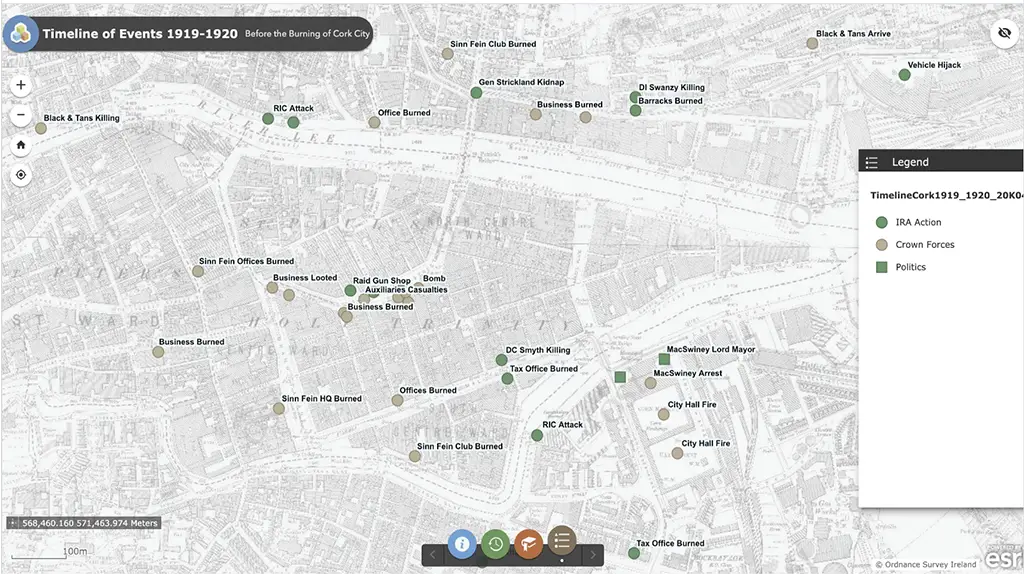Zoom in on the map
Viewport: 1024px width, 575px height.
point(21,85)
